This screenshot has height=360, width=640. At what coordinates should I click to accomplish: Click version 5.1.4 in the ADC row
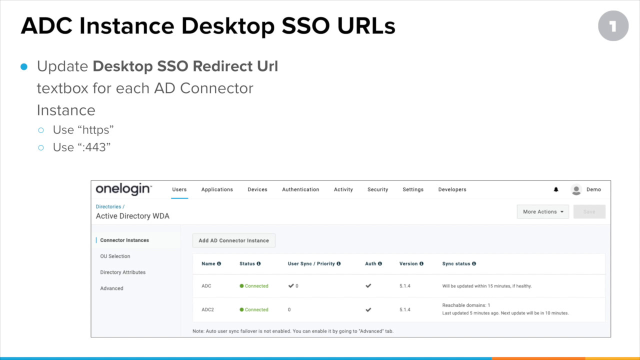coord(405,286)
